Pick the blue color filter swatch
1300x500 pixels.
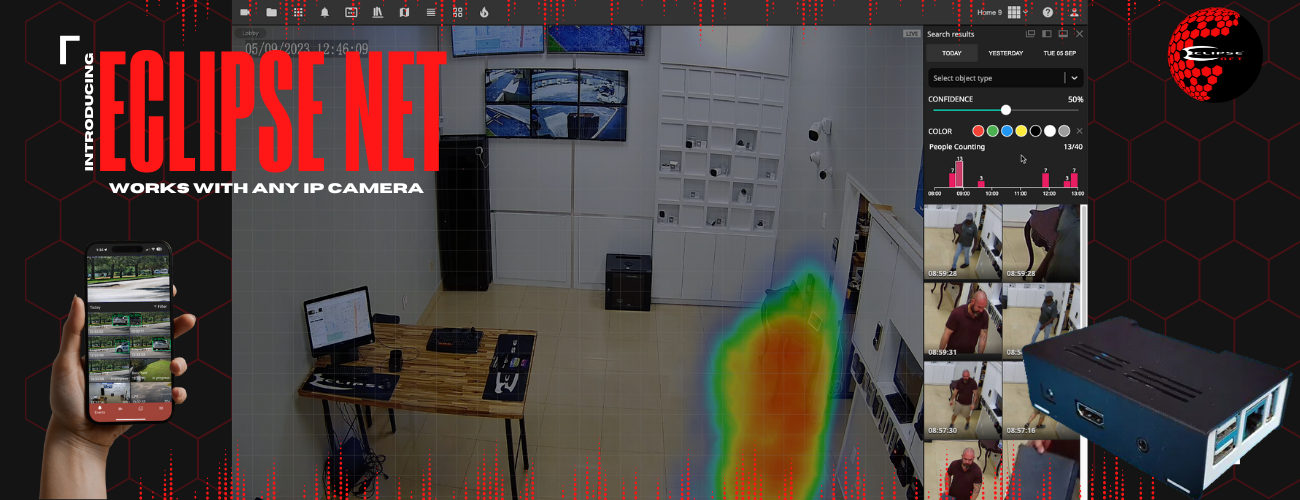click(x=1007, y=131)
